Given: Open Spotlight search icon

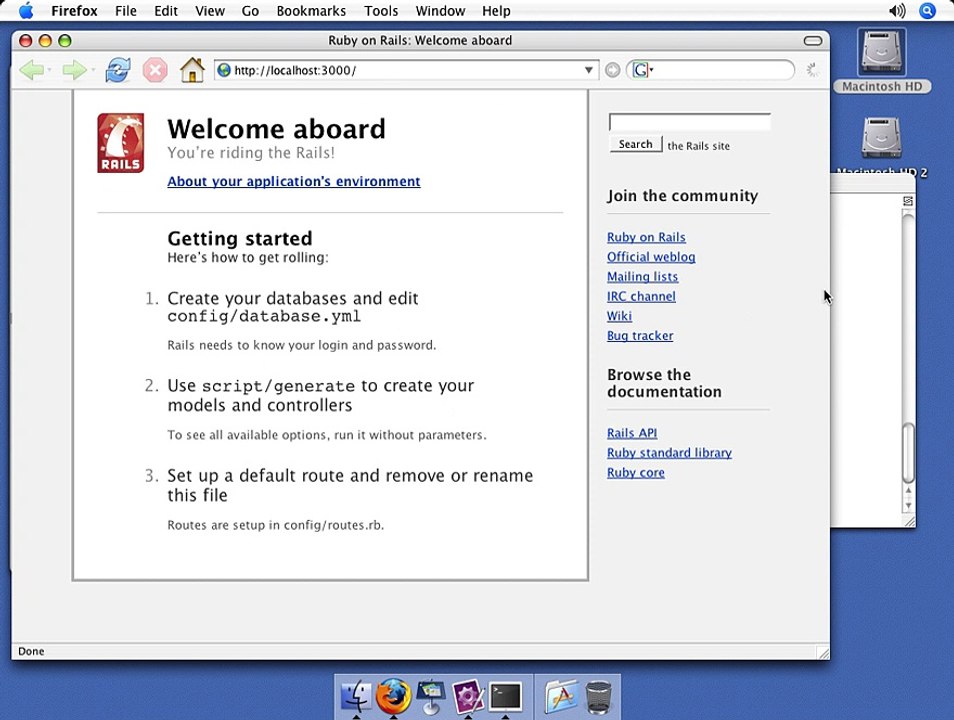Looking at the screenshot, I should click(927, 10).
